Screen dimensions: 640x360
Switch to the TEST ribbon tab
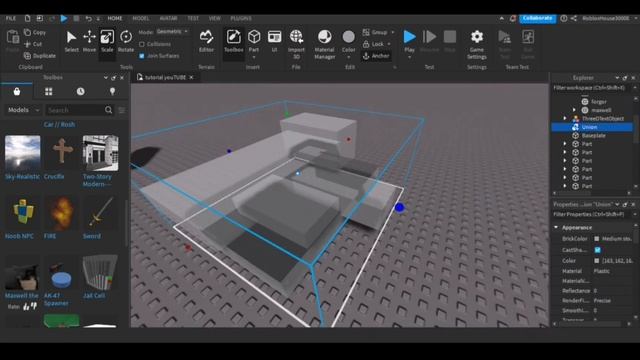pyautogui.click(x=193, y=18)
